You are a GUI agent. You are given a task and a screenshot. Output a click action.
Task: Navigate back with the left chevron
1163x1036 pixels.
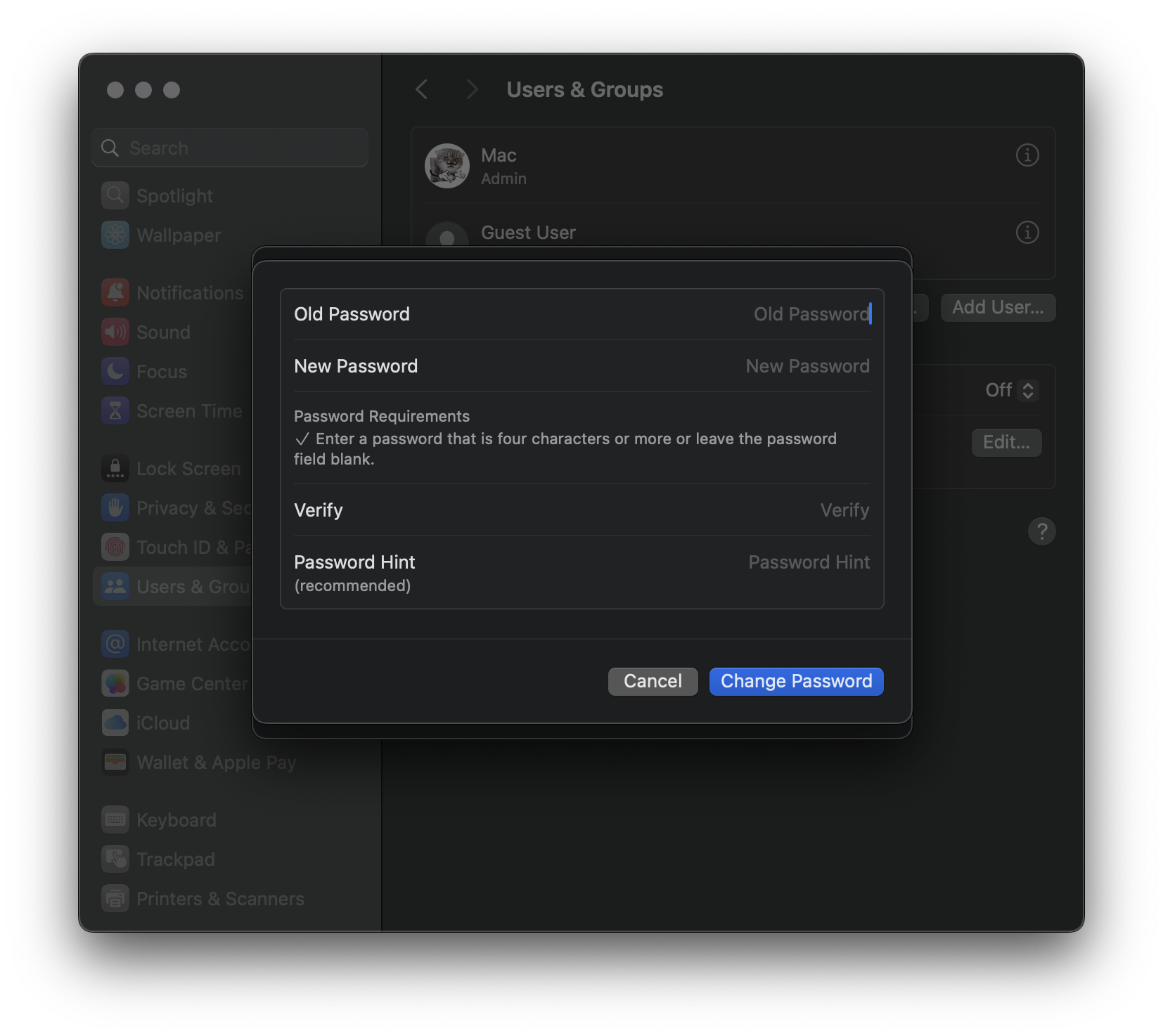(422, 90)
